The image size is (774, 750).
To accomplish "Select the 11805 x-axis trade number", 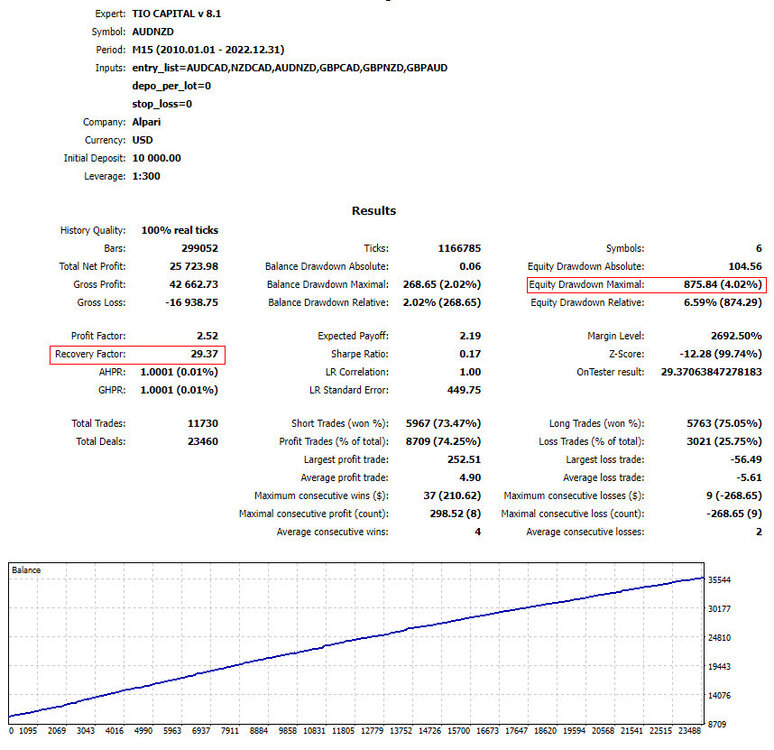I will point(343,731).
